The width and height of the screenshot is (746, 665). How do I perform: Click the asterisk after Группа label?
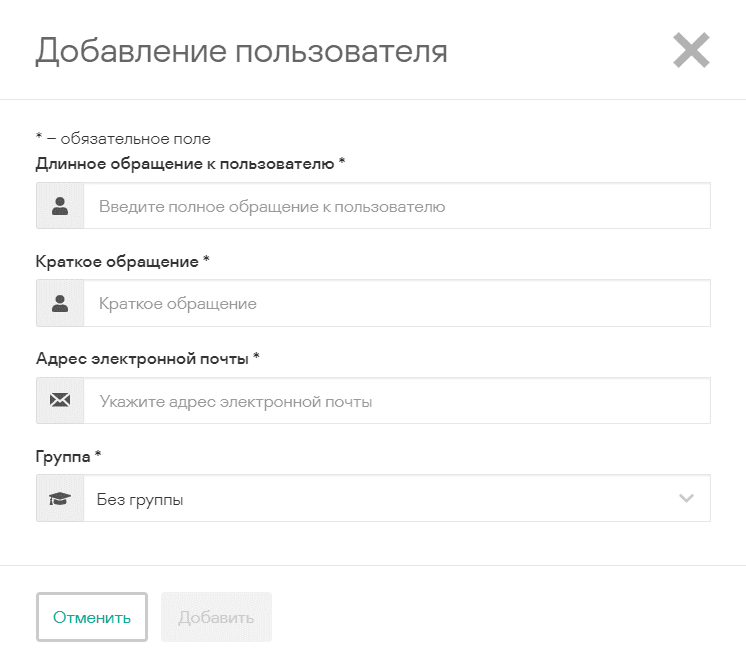pos(98,455)
